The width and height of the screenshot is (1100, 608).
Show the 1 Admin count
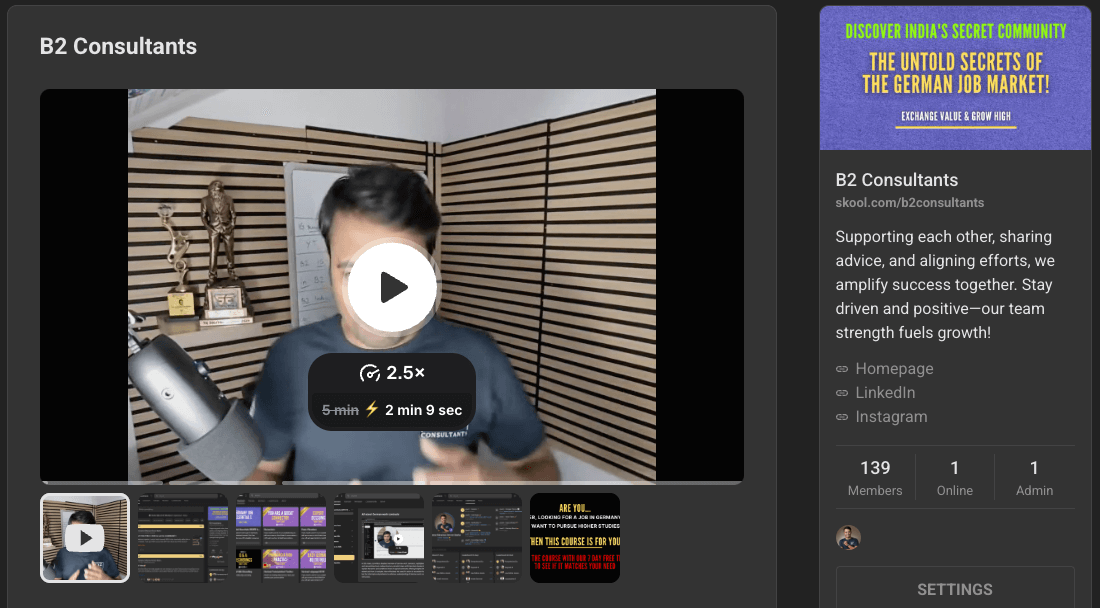point(1034,477)
